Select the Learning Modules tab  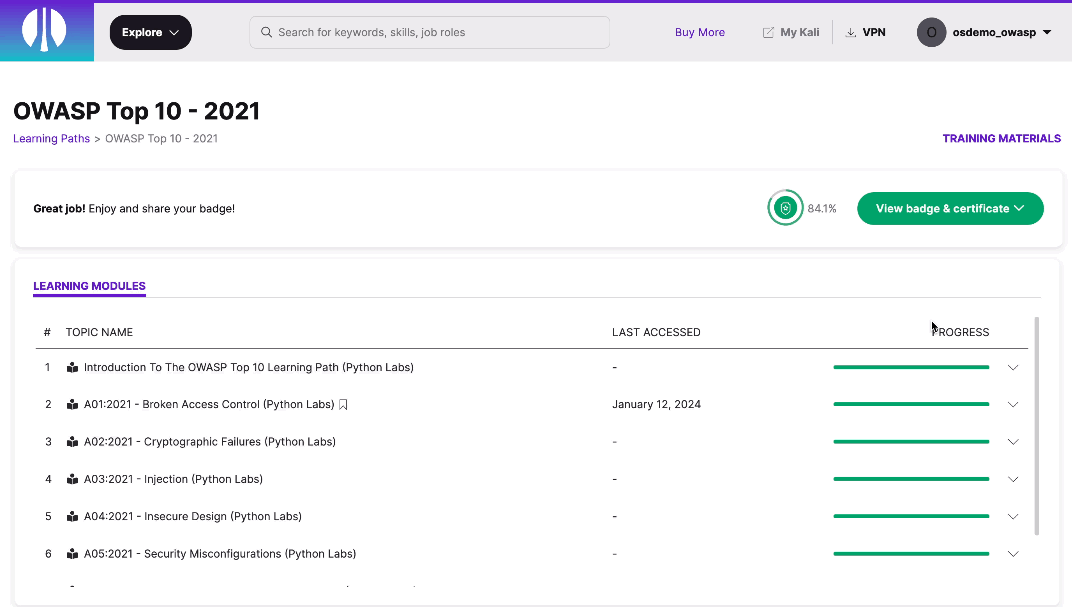[x=89, y=286]
